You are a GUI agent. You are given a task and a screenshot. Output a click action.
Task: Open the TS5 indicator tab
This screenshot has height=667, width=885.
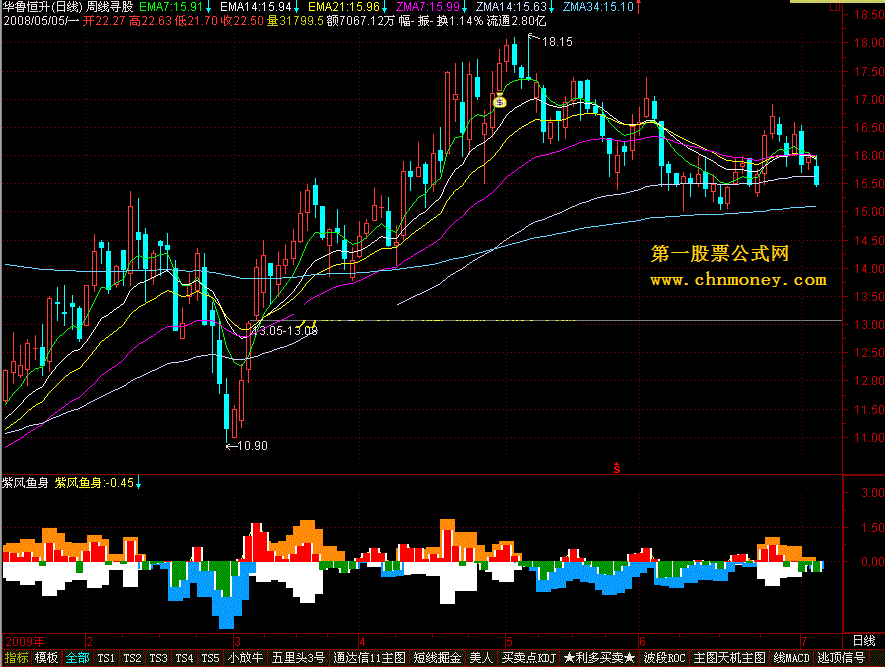210,658
